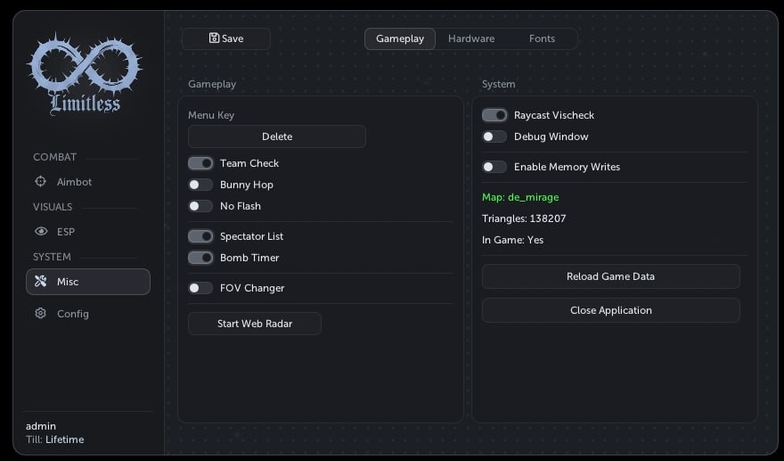Click the Start Web Radar button
This screenshot has height=461, width=784.
(x=254, y=324)
